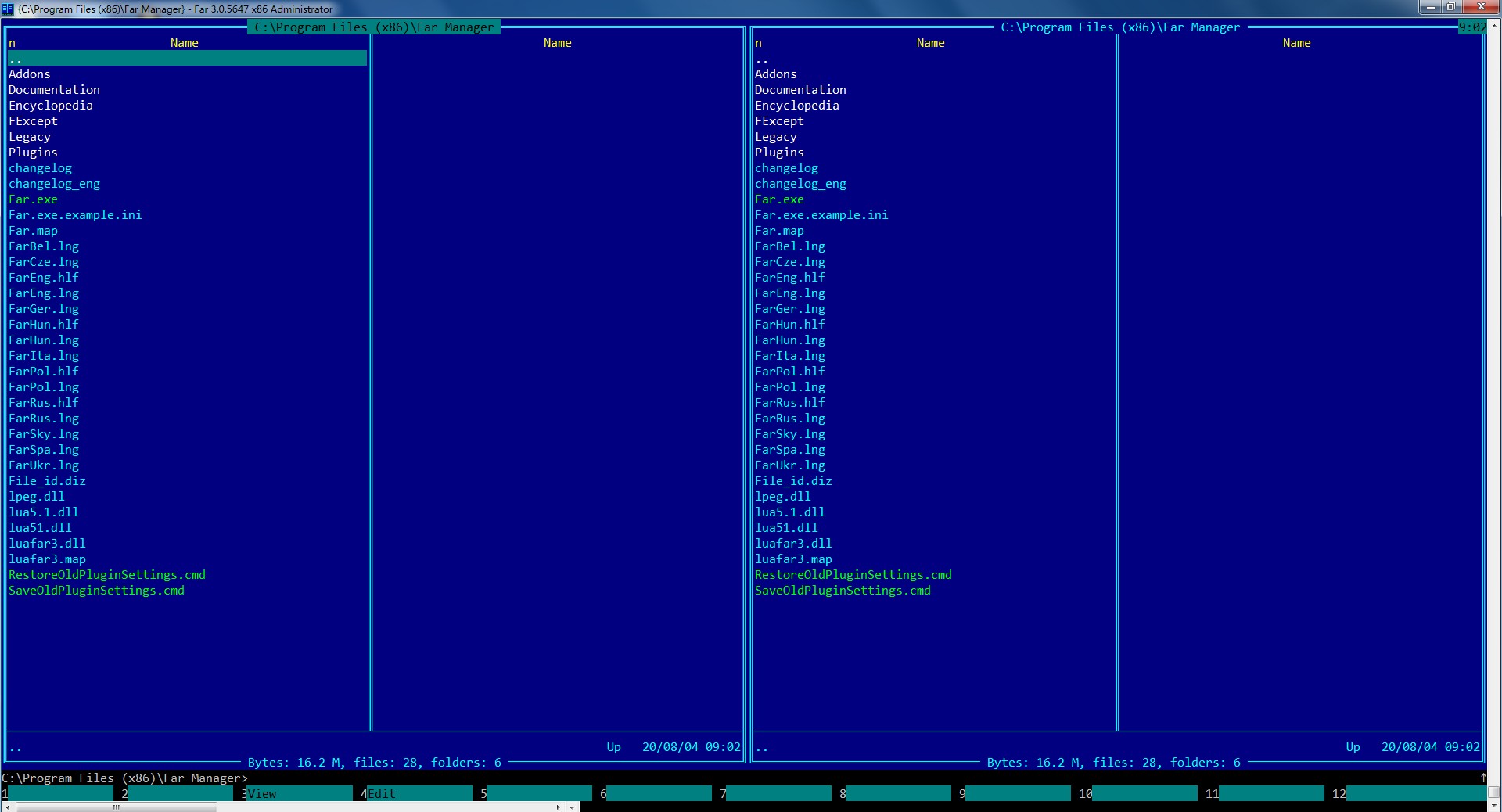Viewport: 1502px width, 812px height.
Task: Select RestoreOldPluginSettings.cmd in the left panel
Action: pyautogui.click(x=107, y=575)
